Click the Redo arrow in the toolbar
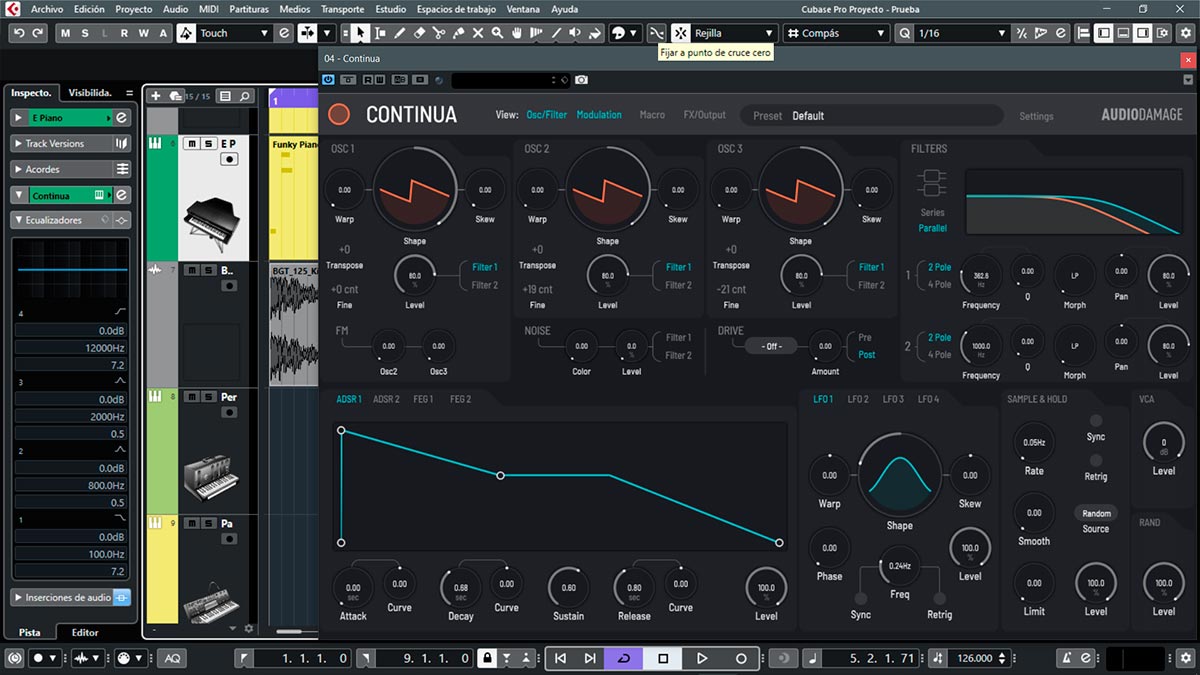Viewport: 1200px width, 675px height. click(x=37, y=33)
